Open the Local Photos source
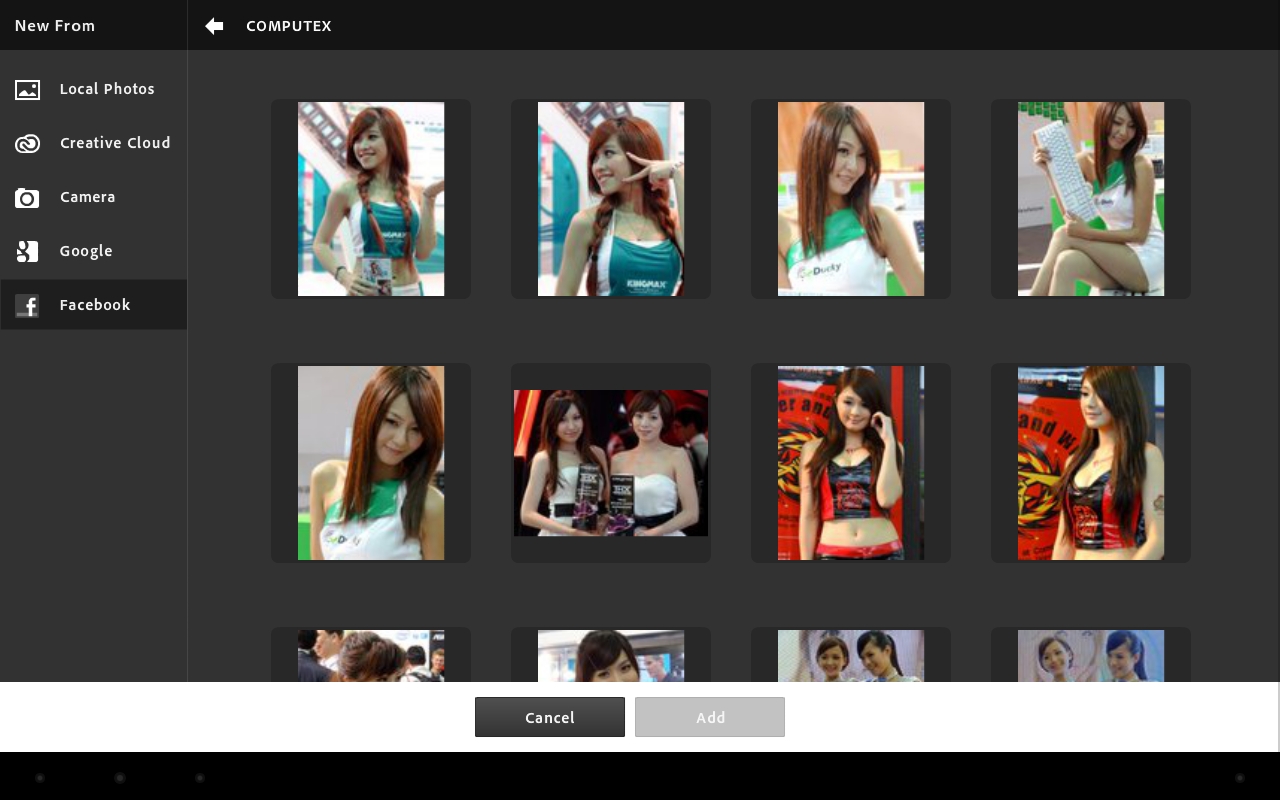The height and width of the screenshot is (800, 1280). tap(107, 89)
